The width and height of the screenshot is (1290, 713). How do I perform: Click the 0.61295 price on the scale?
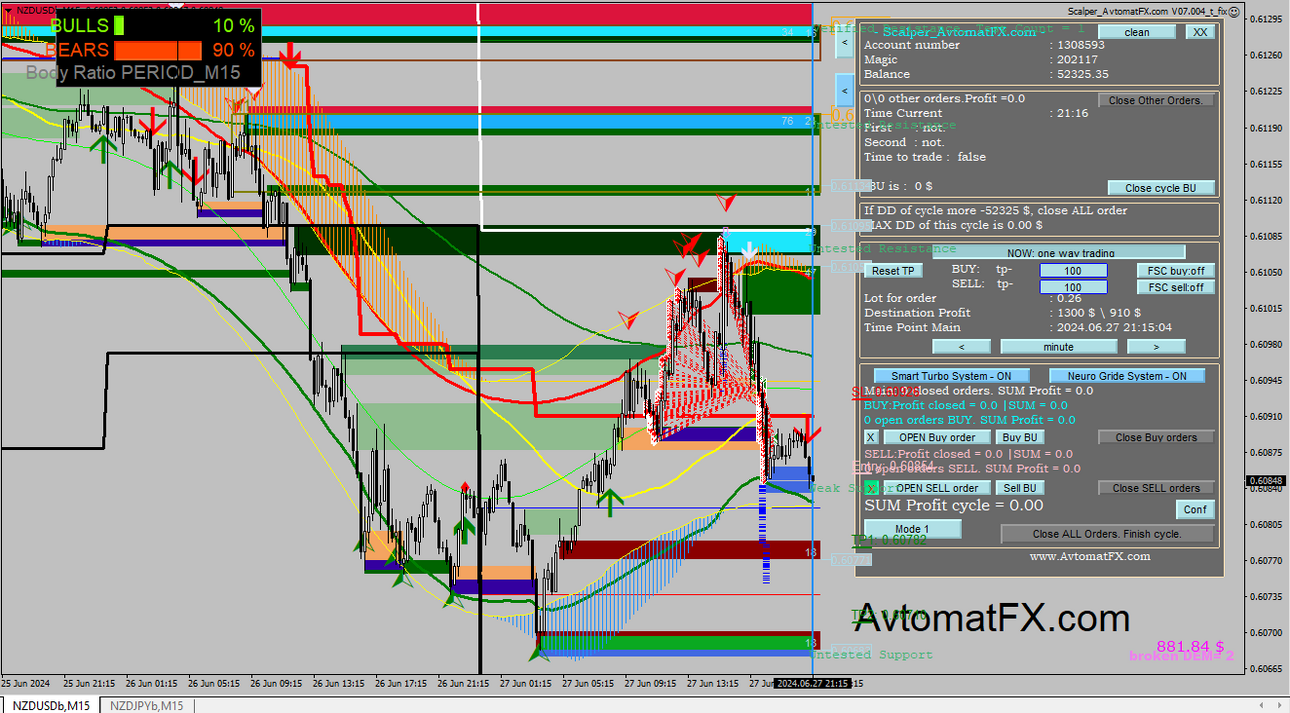(1266, 19)
